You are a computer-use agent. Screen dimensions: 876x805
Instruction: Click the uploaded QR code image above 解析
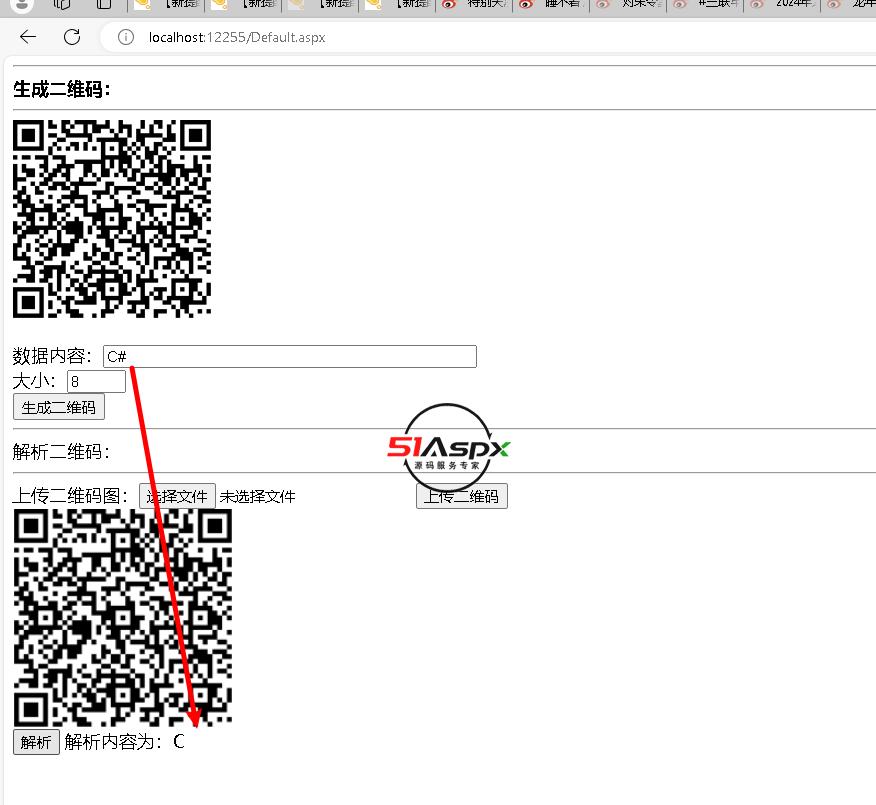tap(123, 617)
